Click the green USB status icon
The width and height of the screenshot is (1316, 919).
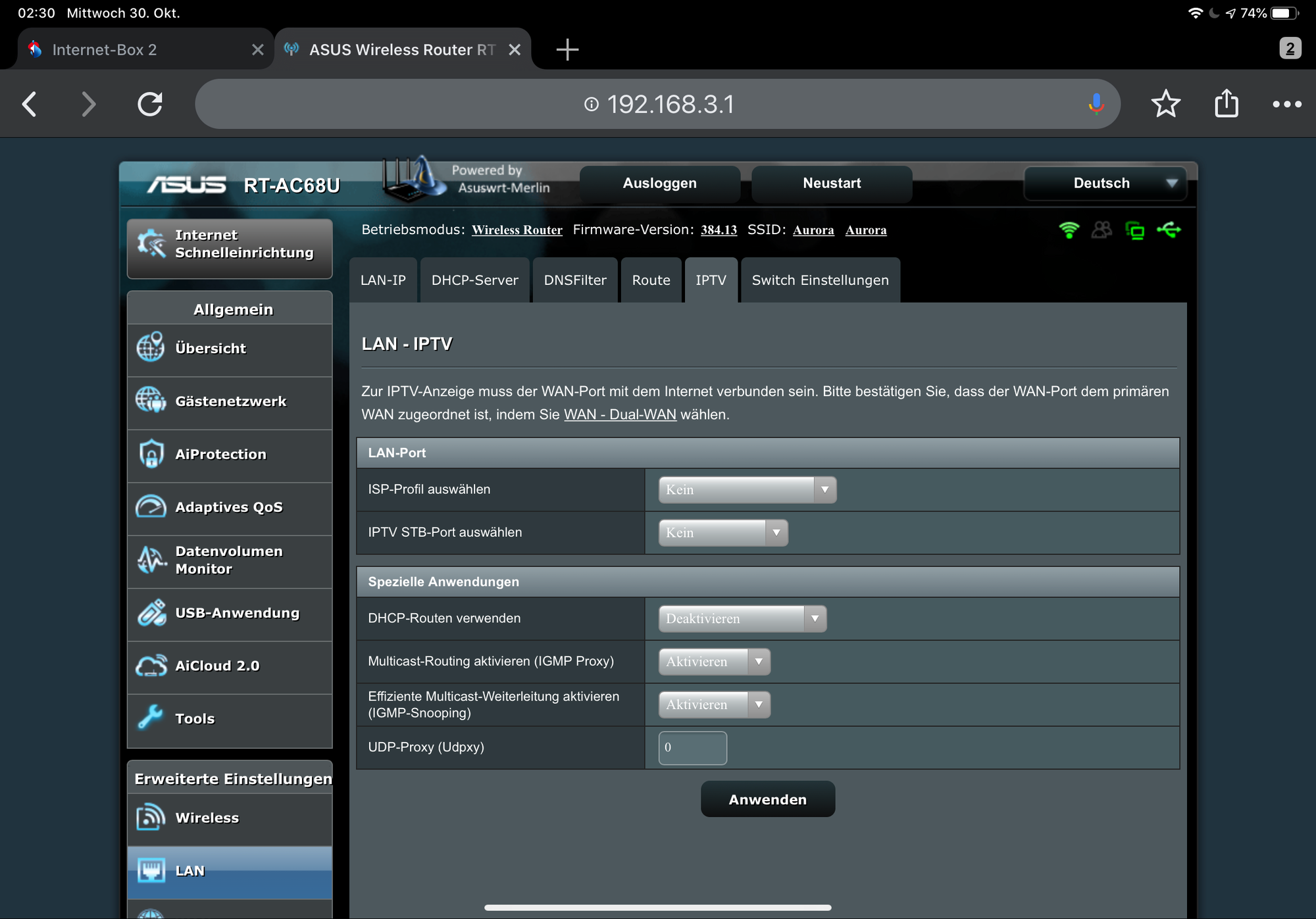1169,230
